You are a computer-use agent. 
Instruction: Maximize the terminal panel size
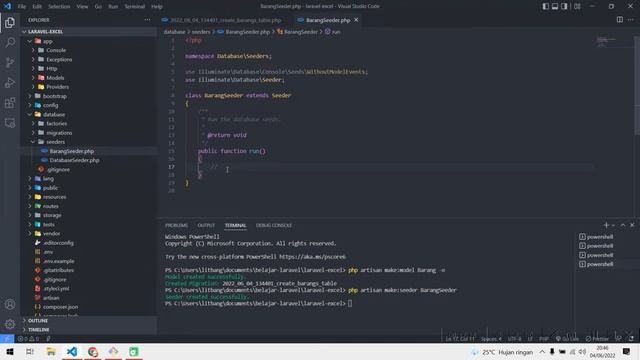click(623, 225)
